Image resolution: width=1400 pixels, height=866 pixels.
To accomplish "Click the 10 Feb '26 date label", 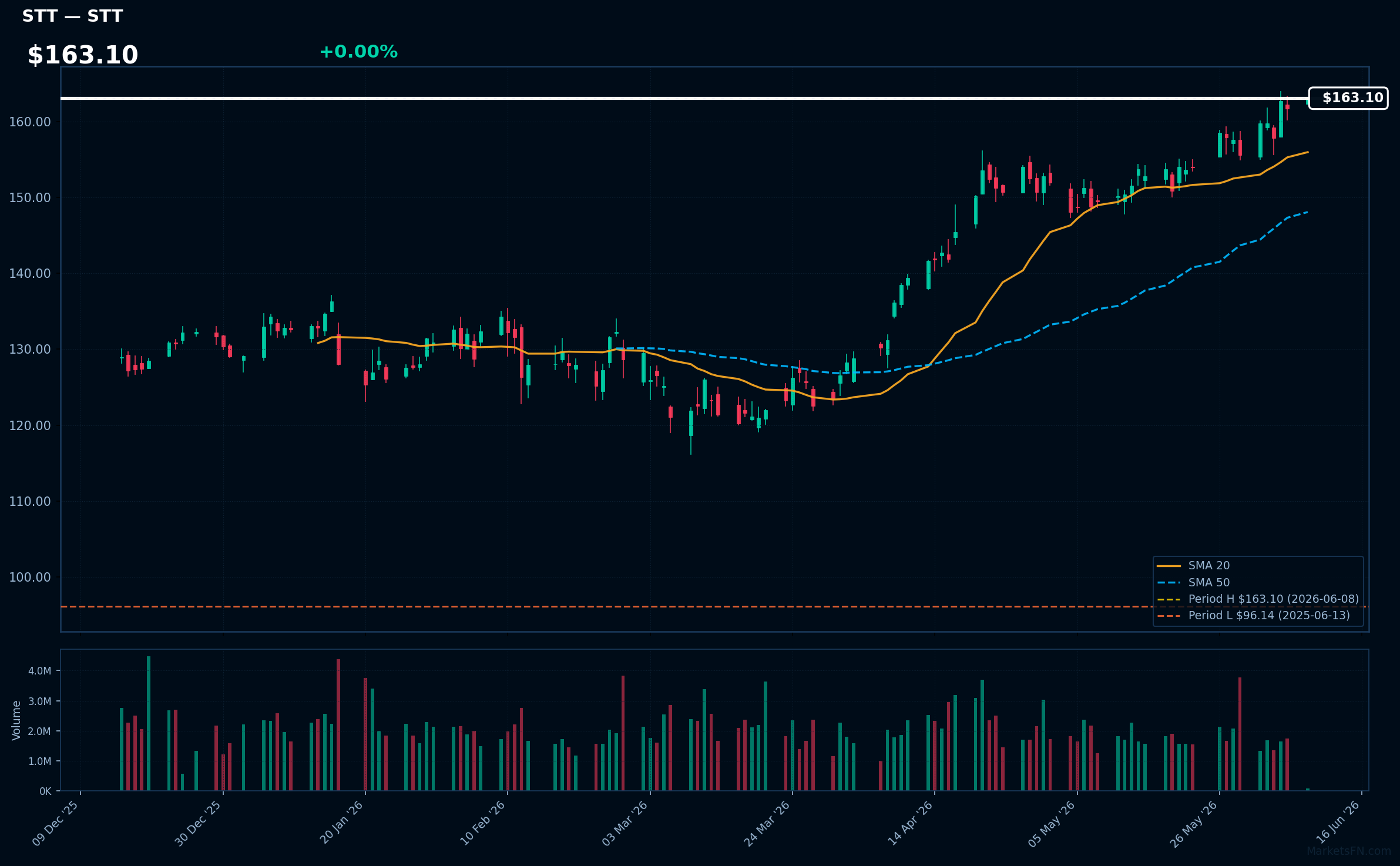I will coord(482,823).
